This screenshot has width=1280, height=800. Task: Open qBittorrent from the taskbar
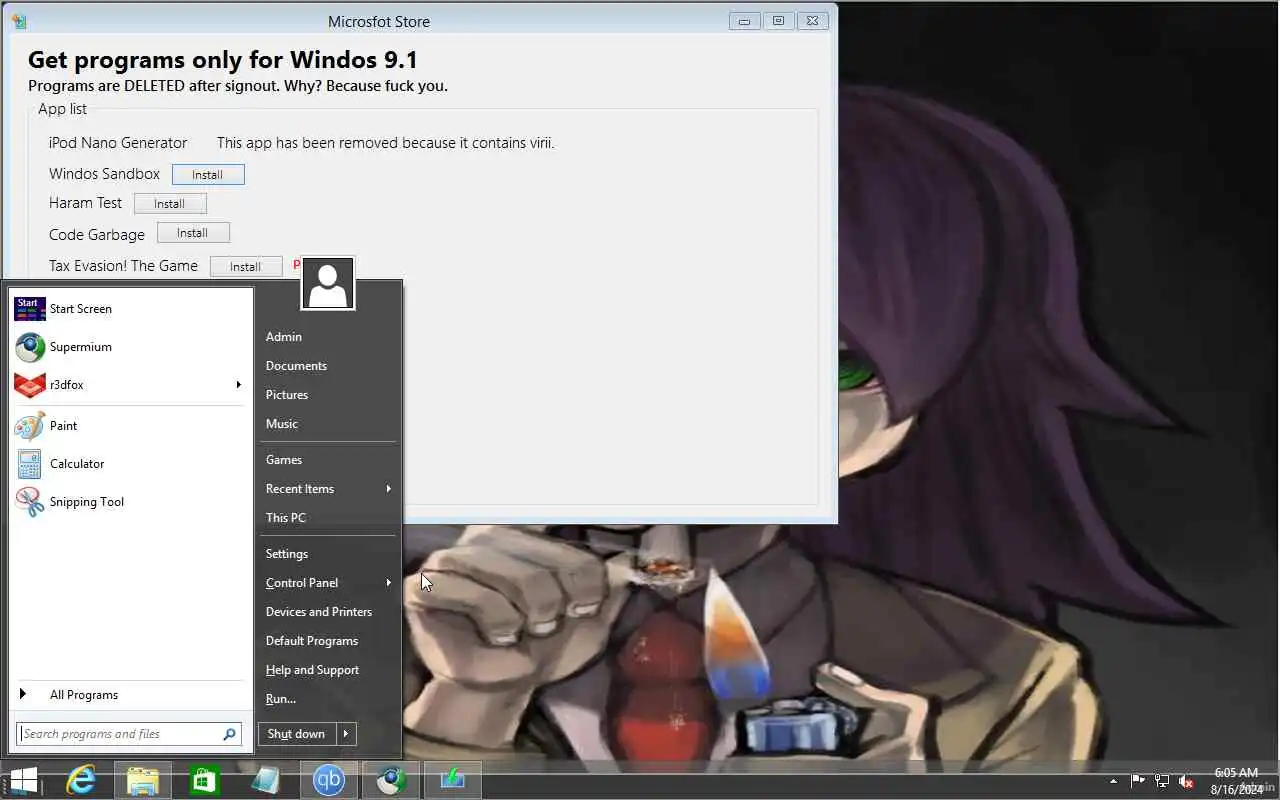(x=328, y=780)
